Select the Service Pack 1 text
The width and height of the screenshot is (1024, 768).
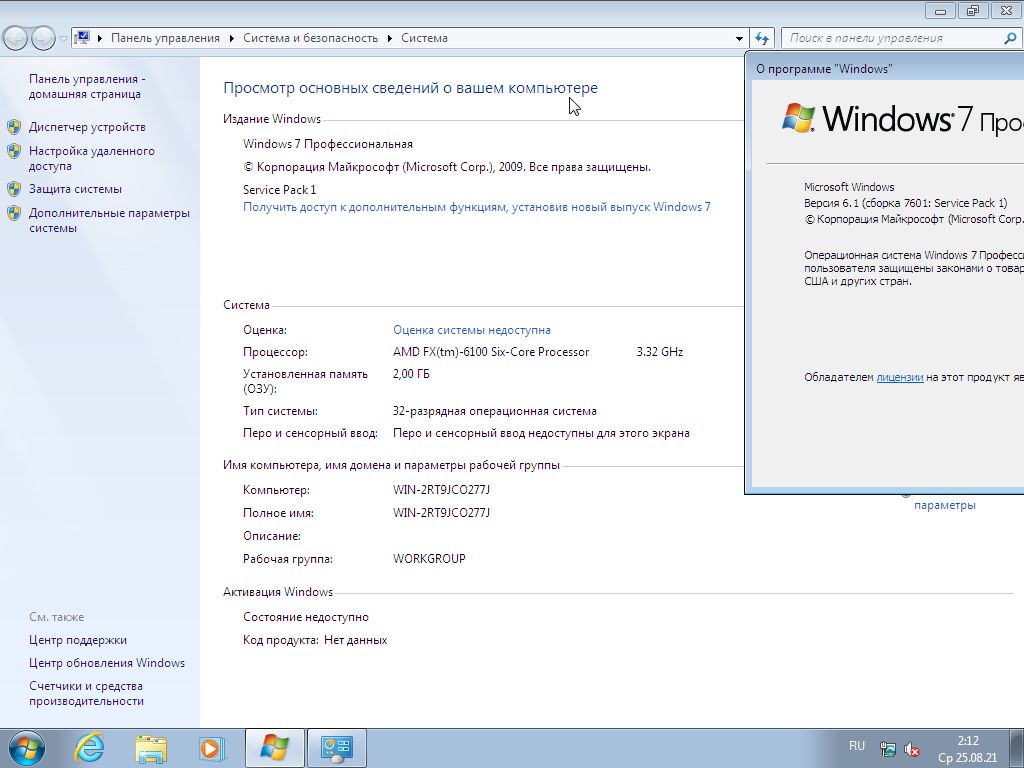(280, 189)
